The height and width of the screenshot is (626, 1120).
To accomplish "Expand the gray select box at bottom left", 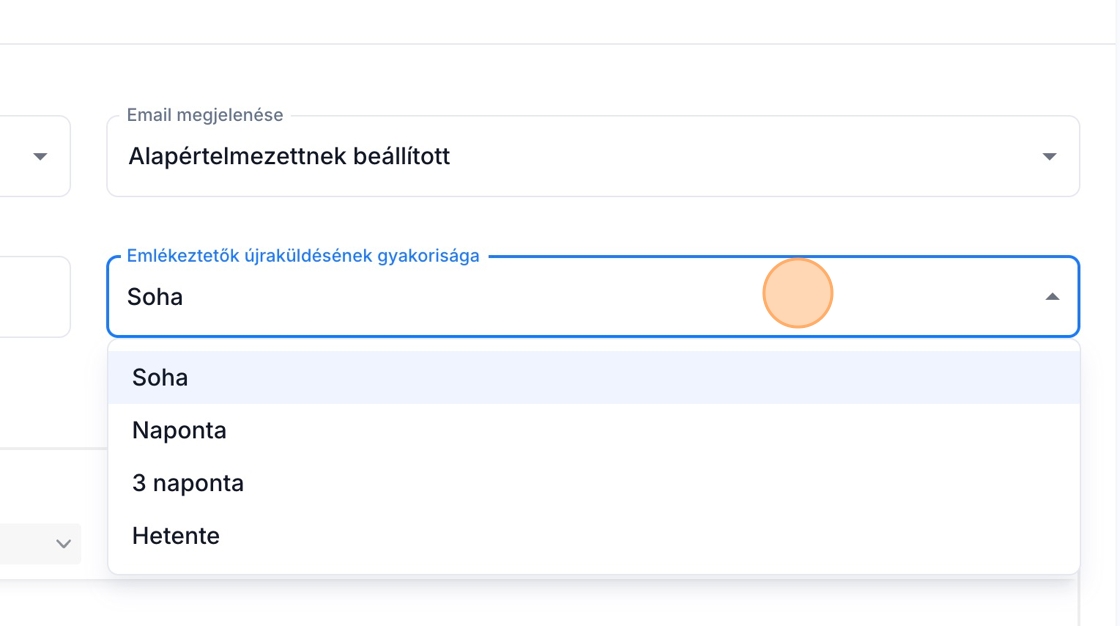I will point(30,544).
